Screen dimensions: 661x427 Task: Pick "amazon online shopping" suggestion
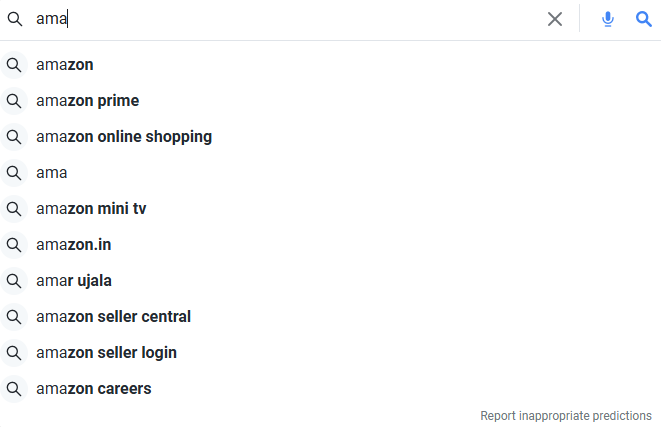click(124, 137)
